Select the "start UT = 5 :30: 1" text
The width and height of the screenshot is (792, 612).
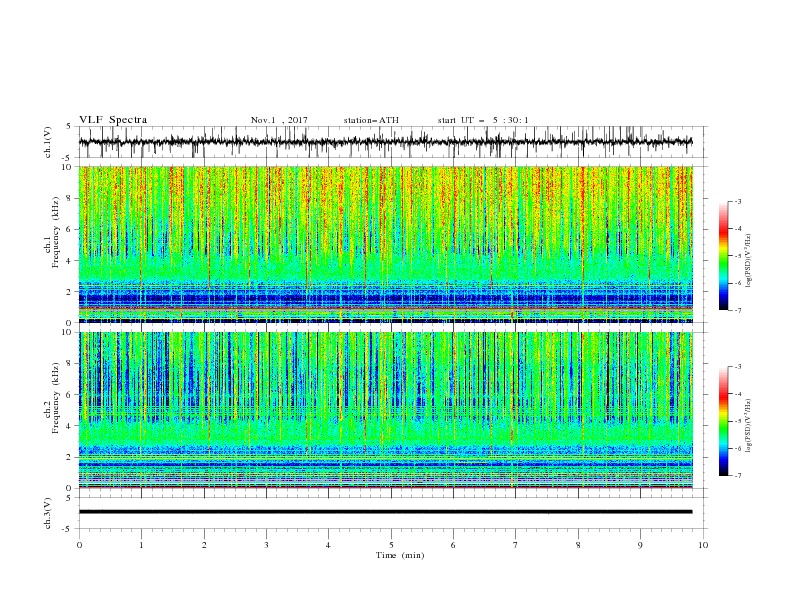pyautogui.click(x=483, y=120)
